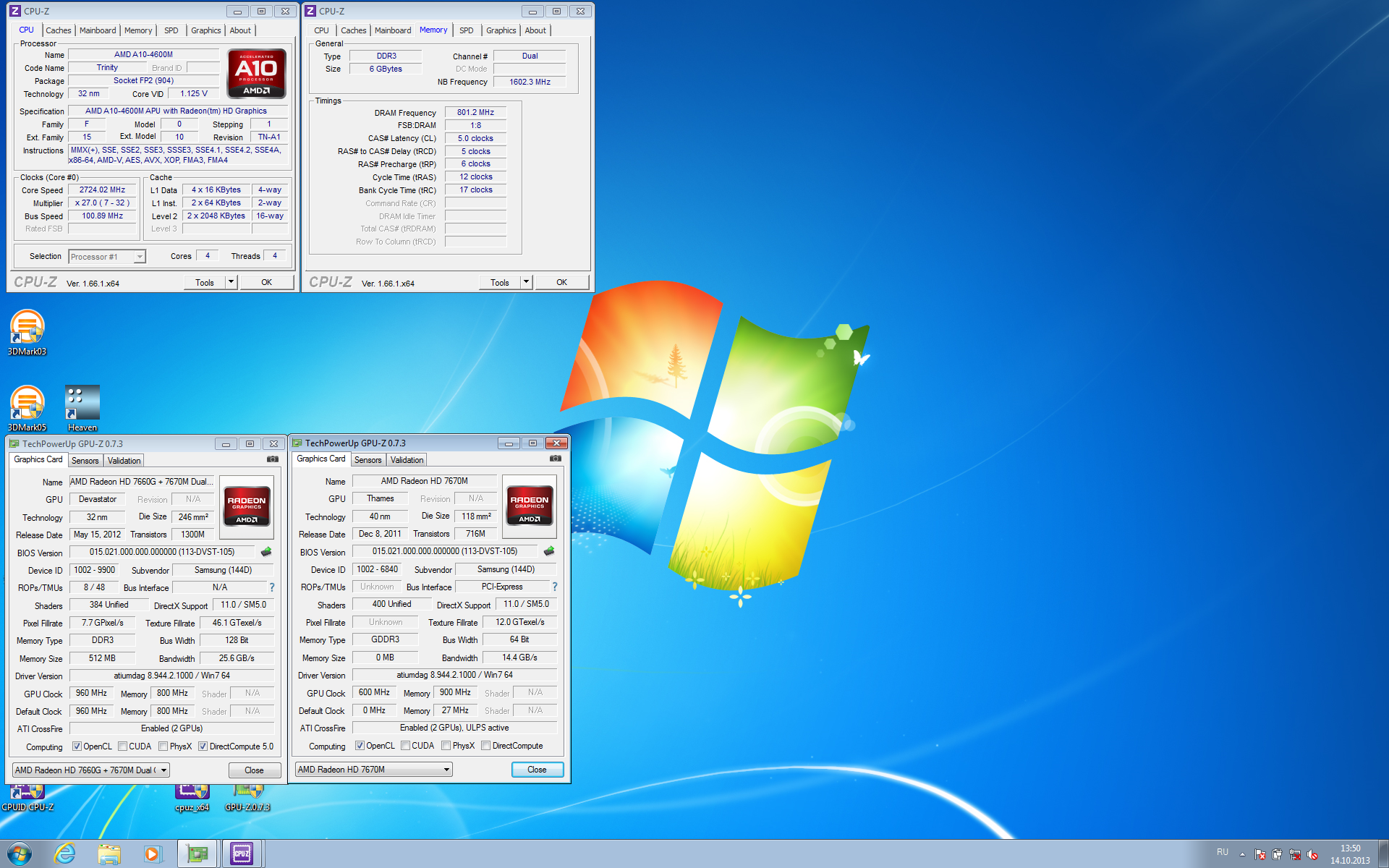
Task: Click the AMD A10 processor logo
Action: (x=256, y=73)
